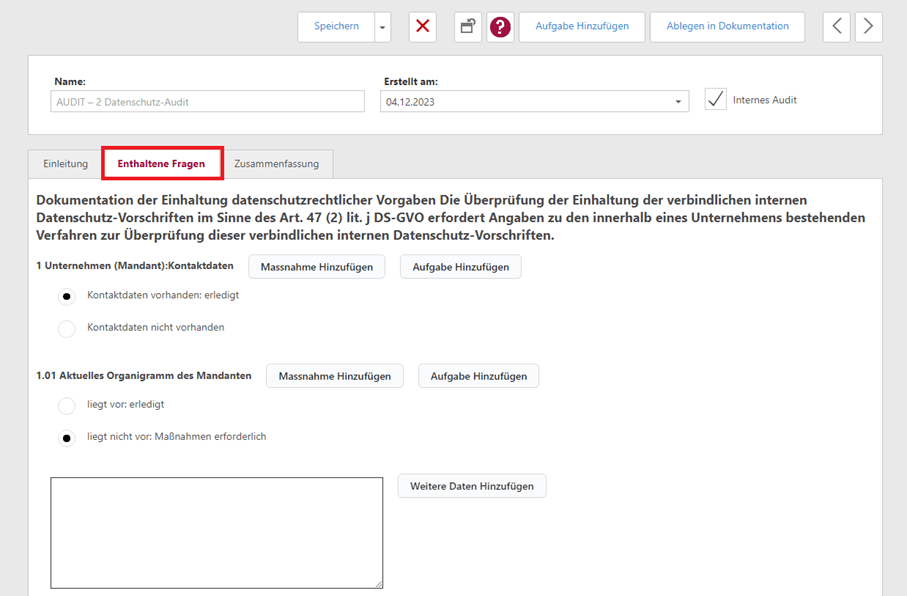
Task: Open the help with the question mark icon
Action: click(500, 27)
